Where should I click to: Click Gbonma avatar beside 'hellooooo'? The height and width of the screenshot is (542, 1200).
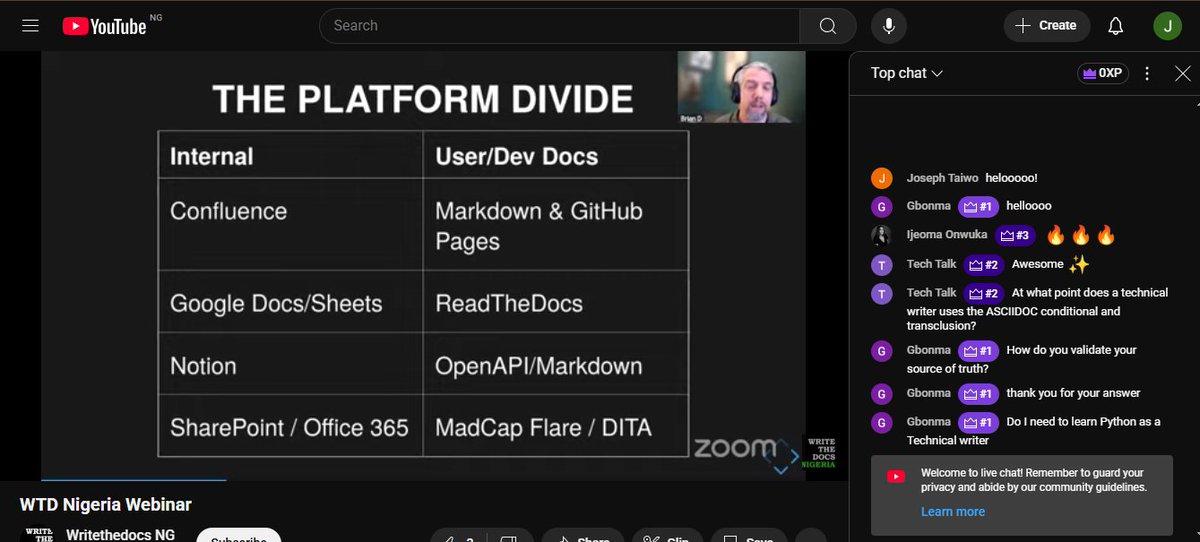881,207
